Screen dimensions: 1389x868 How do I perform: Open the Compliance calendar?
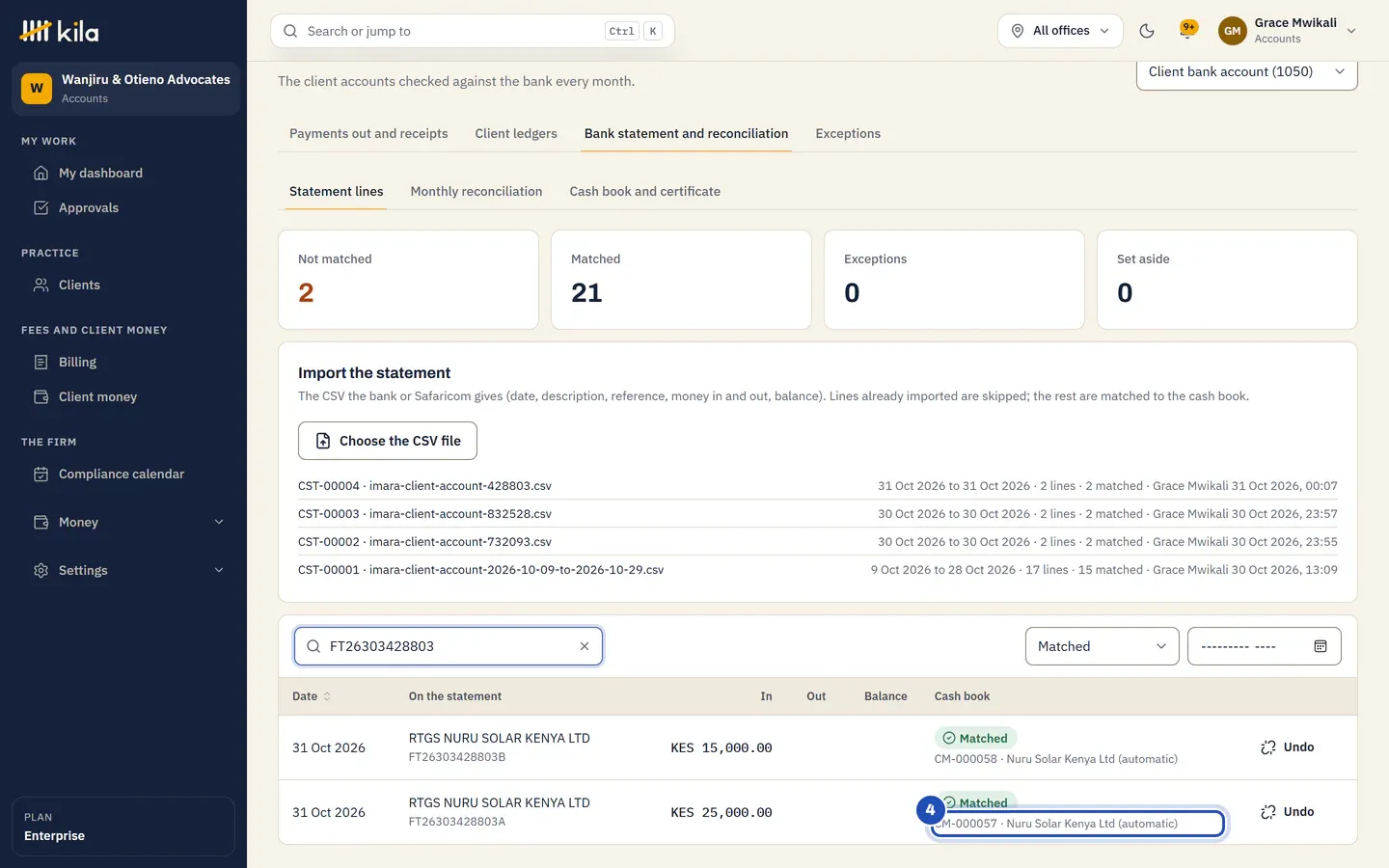(123, 474)
